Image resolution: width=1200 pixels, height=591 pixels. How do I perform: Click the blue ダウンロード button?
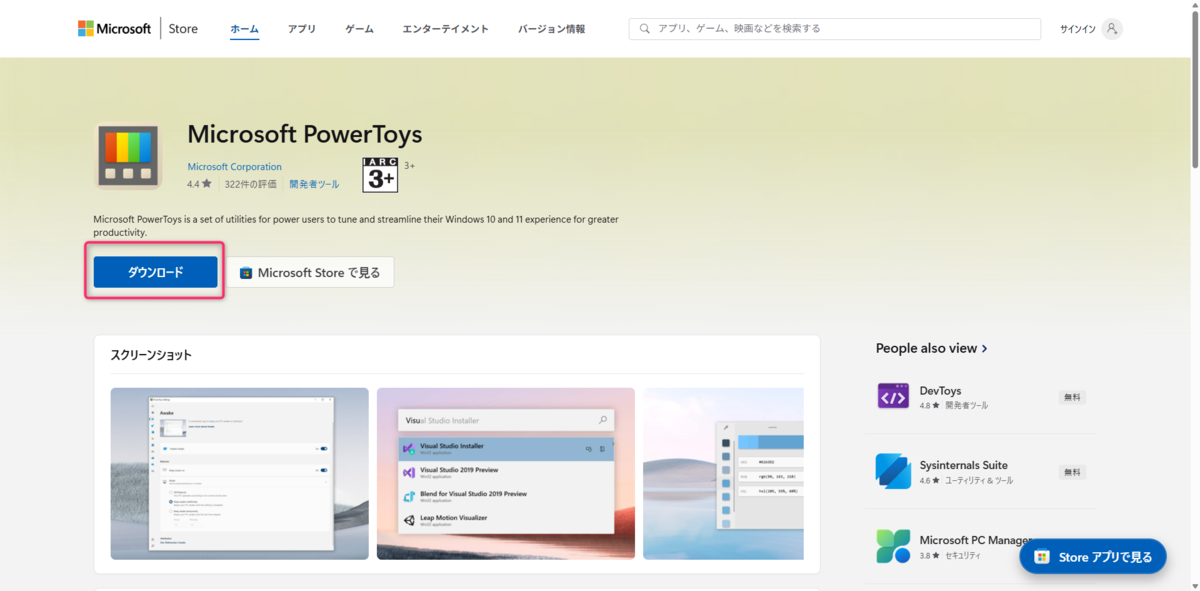pyautogui.click(x=155, y=272)
